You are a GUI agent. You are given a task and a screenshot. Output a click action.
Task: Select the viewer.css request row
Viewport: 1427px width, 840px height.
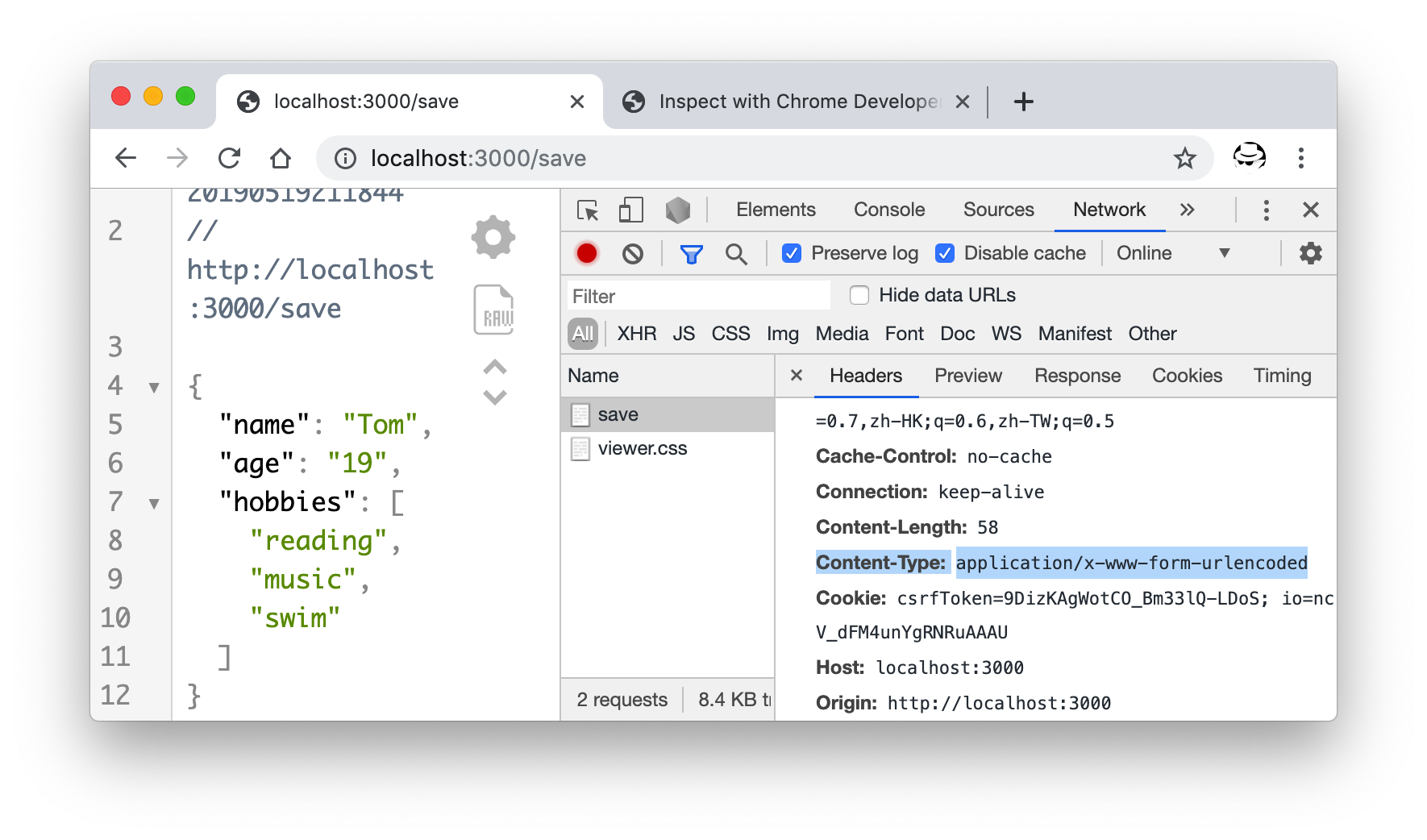click(668, 448)
